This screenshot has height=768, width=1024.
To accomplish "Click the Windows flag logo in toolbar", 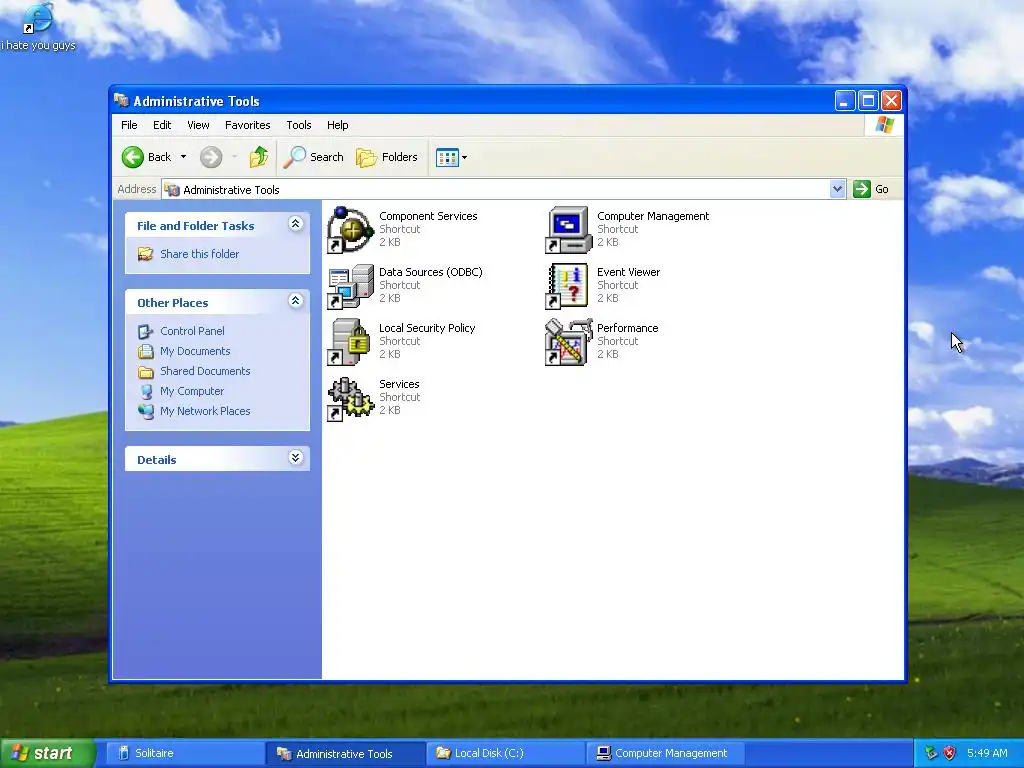I will click(885, 125).
